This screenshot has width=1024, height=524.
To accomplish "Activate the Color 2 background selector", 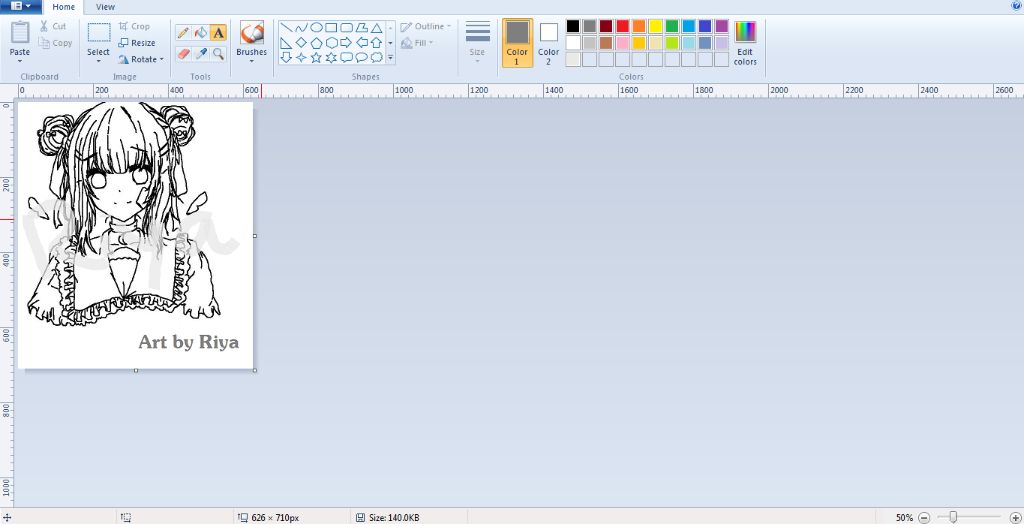I will [x=549, y=42].
